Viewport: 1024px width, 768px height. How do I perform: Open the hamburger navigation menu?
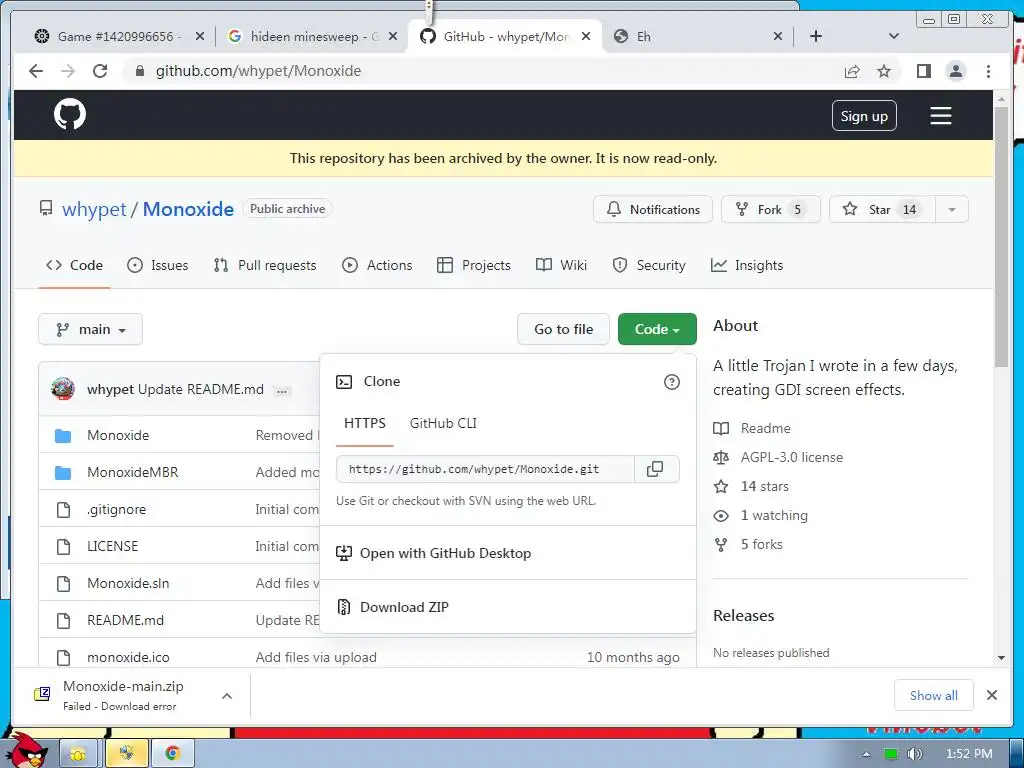click(x=940, y=116)
